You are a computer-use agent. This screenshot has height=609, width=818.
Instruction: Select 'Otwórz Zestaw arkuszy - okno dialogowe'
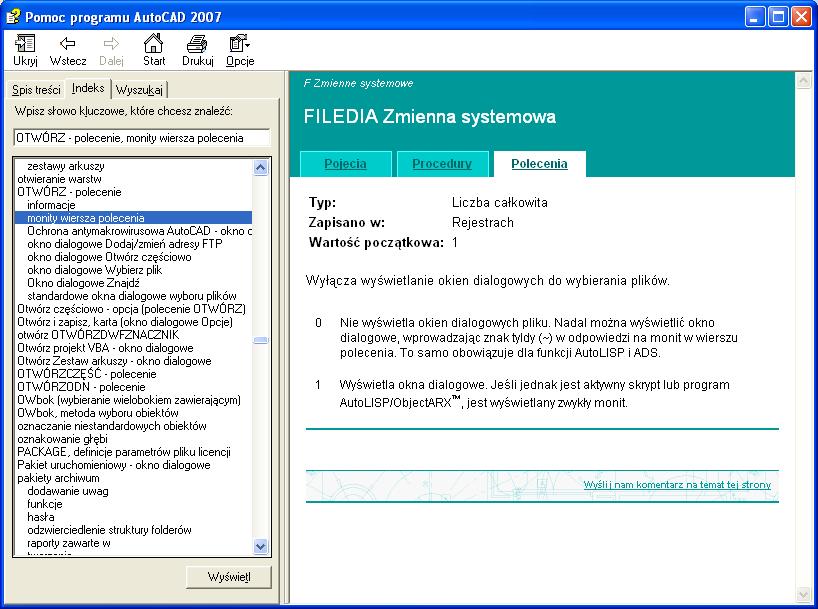point(114,361)
